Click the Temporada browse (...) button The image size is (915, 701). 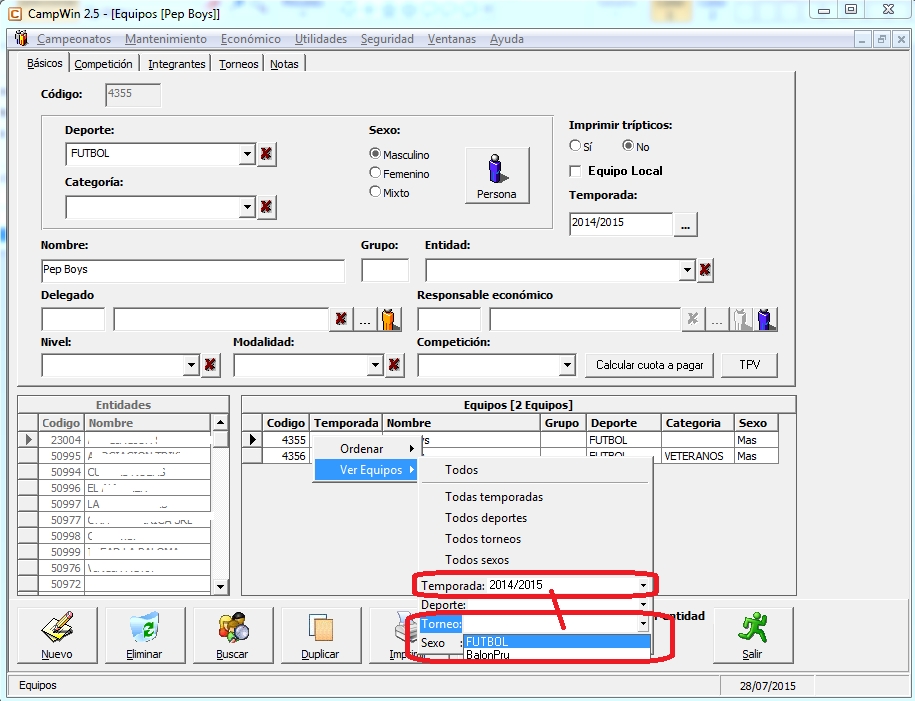click(x=686, y=224)
